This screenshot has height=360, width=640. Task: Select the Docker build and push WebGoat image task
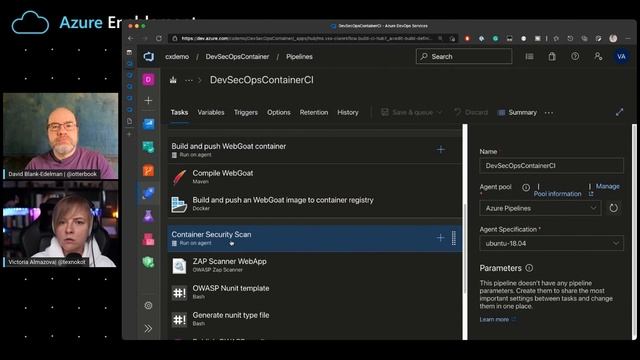click(x=315, y=204)
